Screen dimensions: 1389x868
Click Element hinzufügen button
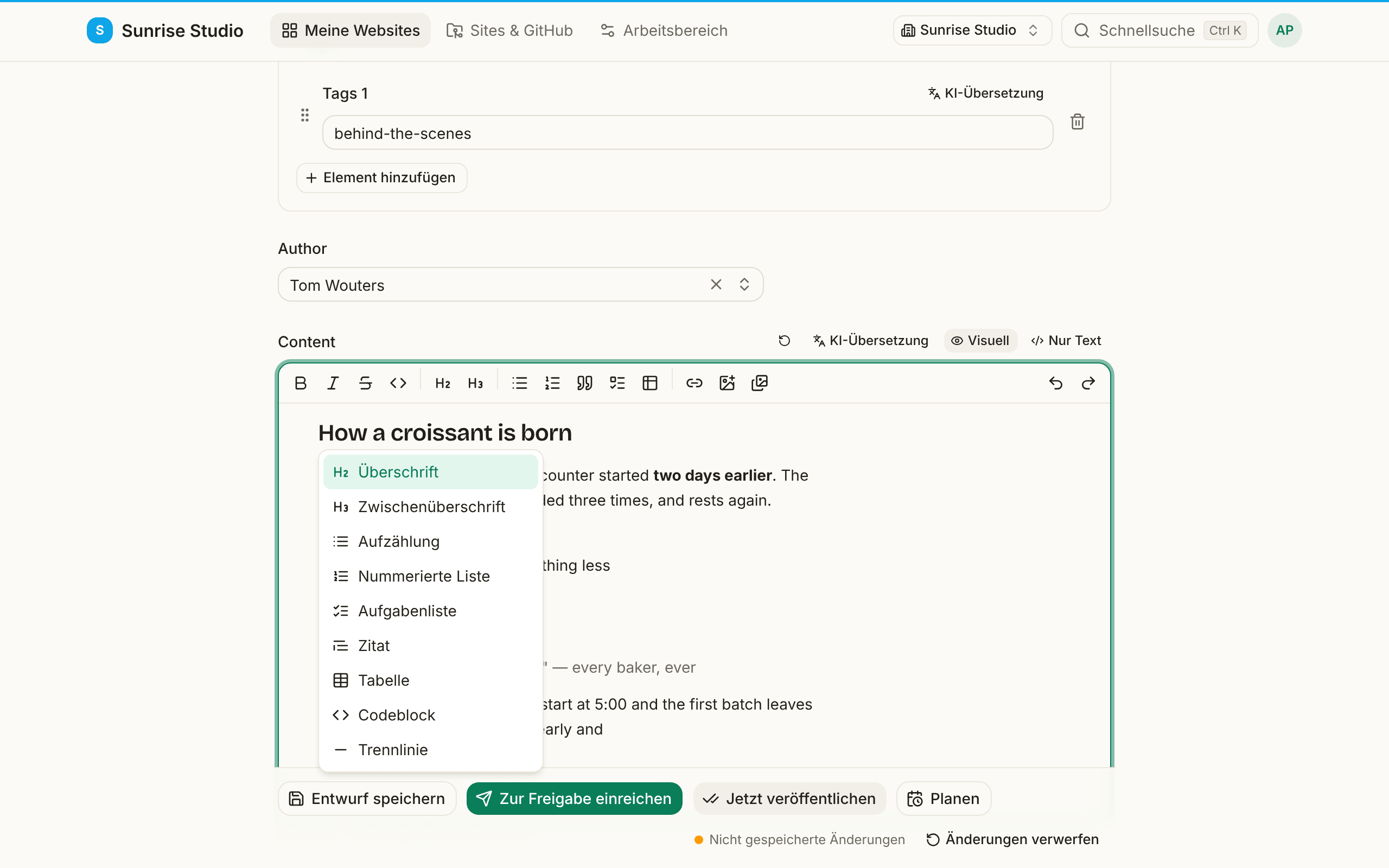(381, 178)
